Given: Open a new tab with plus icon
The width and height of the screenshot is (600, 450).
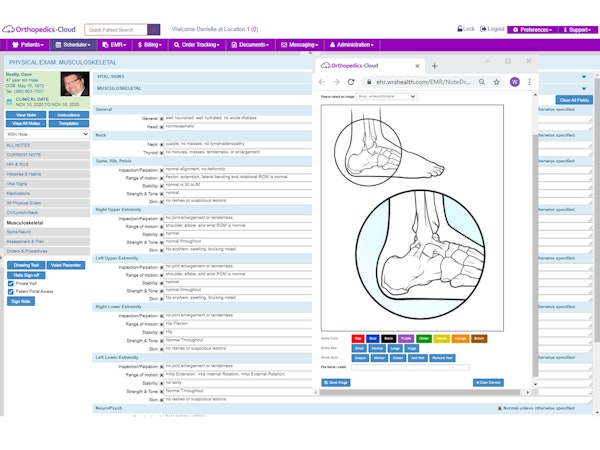Looking at the screenshot, I should [434, 66].
